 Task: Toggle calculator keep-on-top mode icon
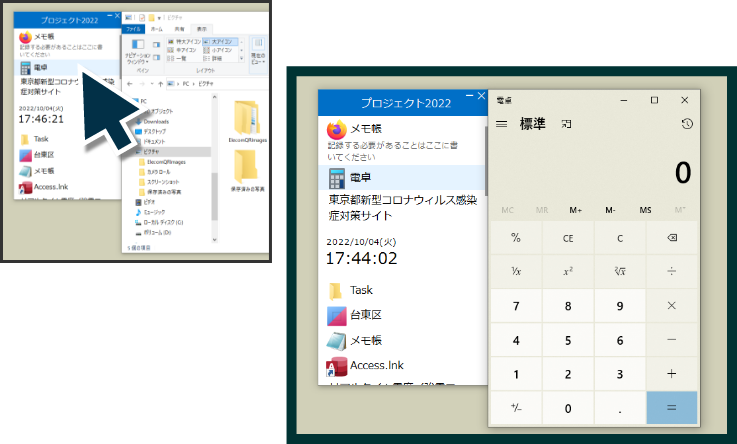click(x=567, y=124)
